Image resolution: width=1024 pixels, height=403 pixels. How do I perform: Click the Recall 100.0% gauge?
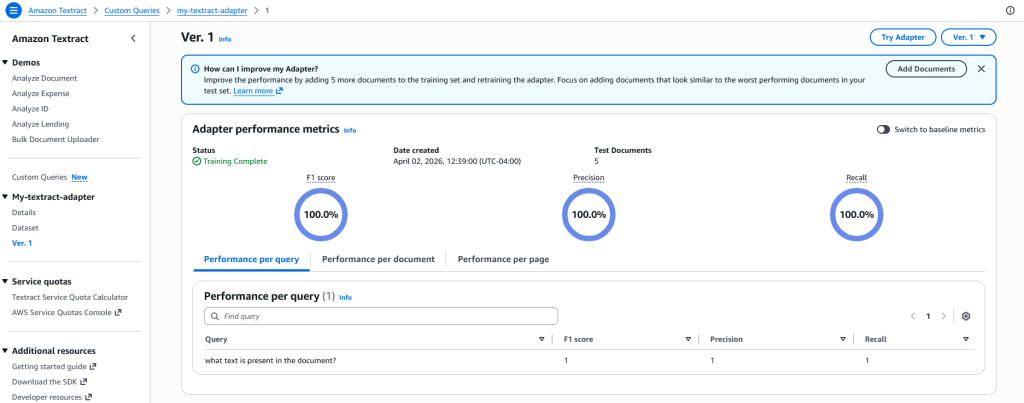click(x=856, y=214)
